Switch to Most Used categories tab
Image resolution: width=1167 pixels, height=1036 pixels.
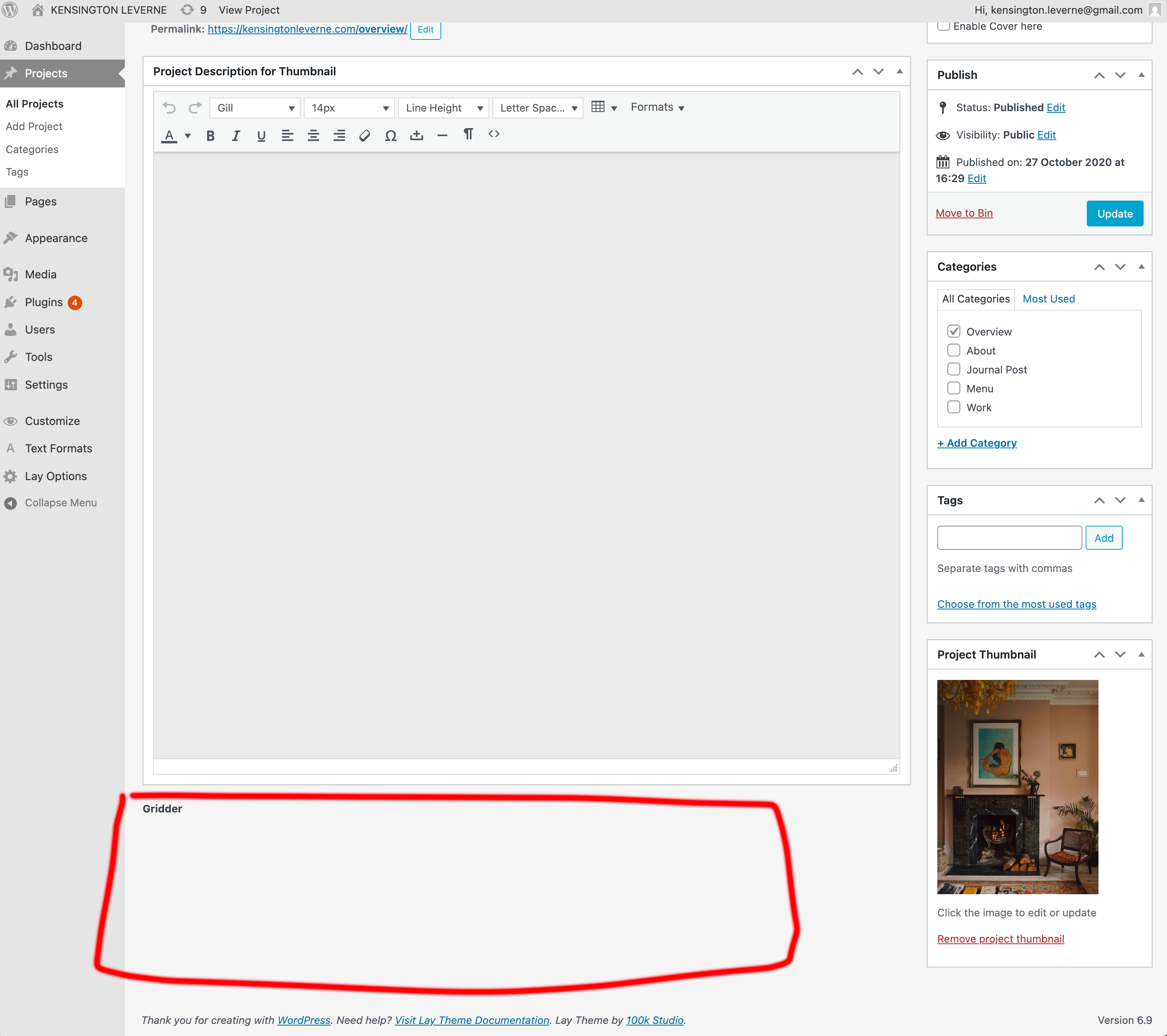point(1048,298)
